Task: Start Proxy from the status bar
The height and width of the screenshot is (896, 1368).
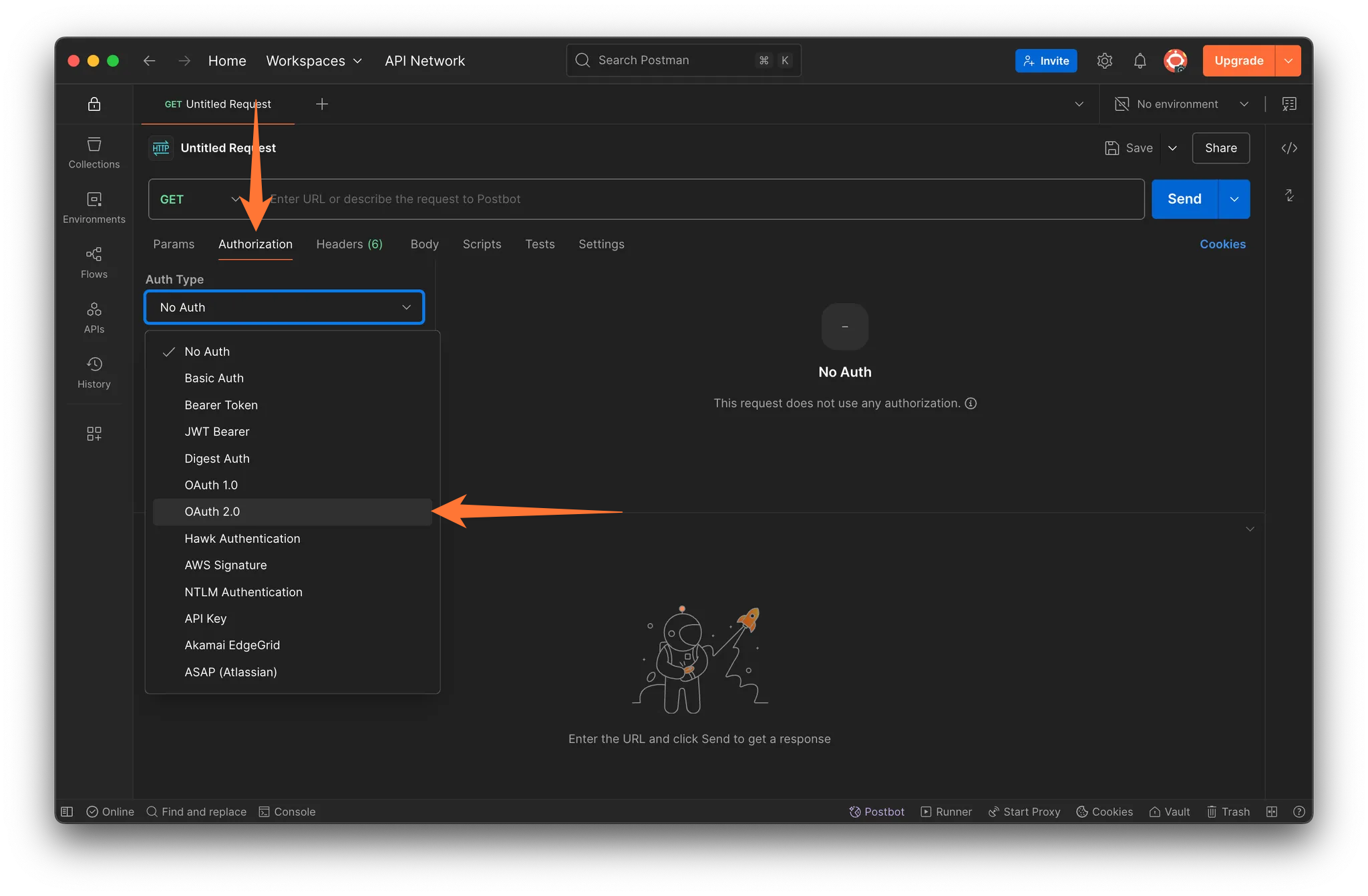Action: 1024,812
